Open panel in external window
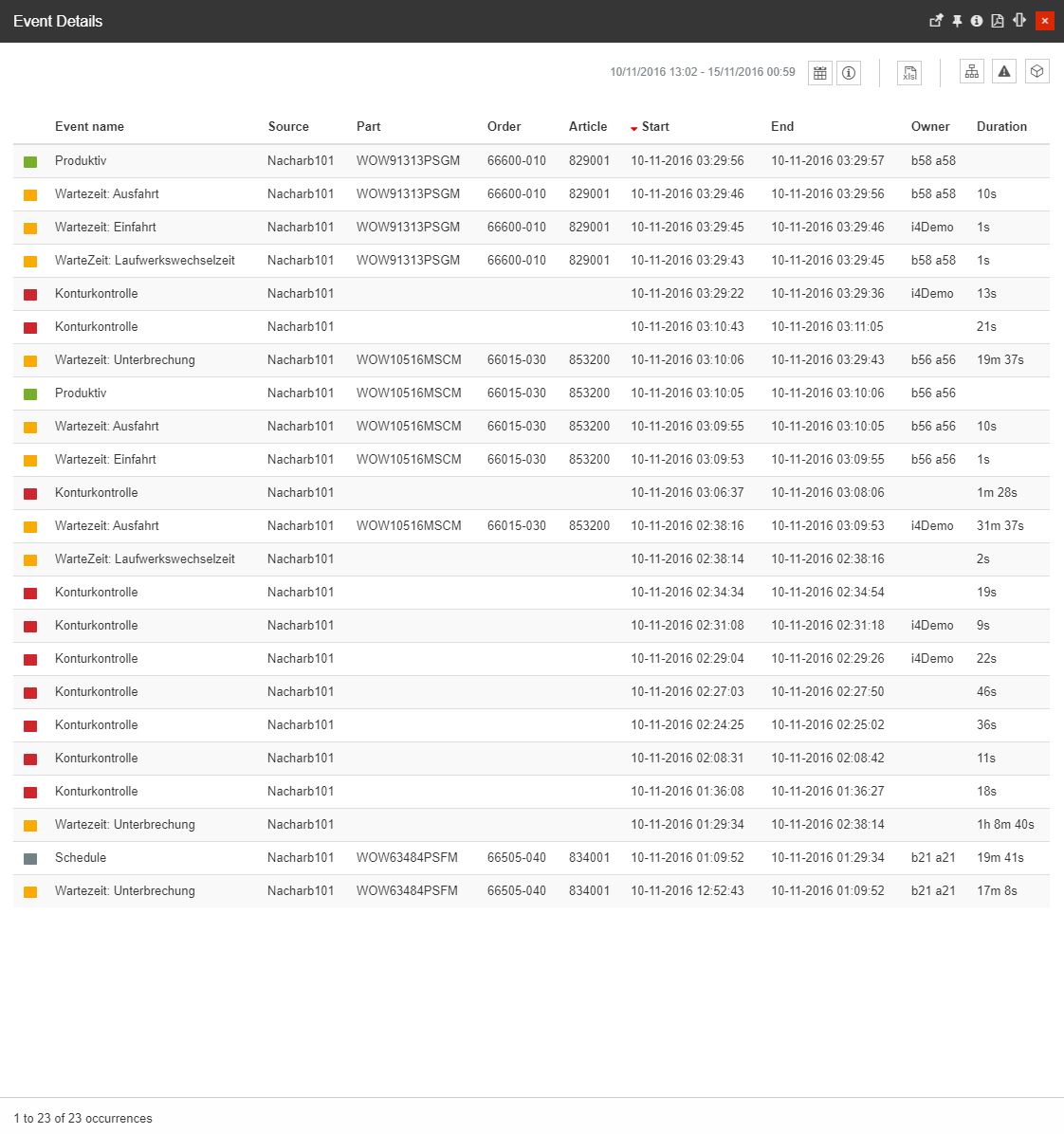 point(936,21)
